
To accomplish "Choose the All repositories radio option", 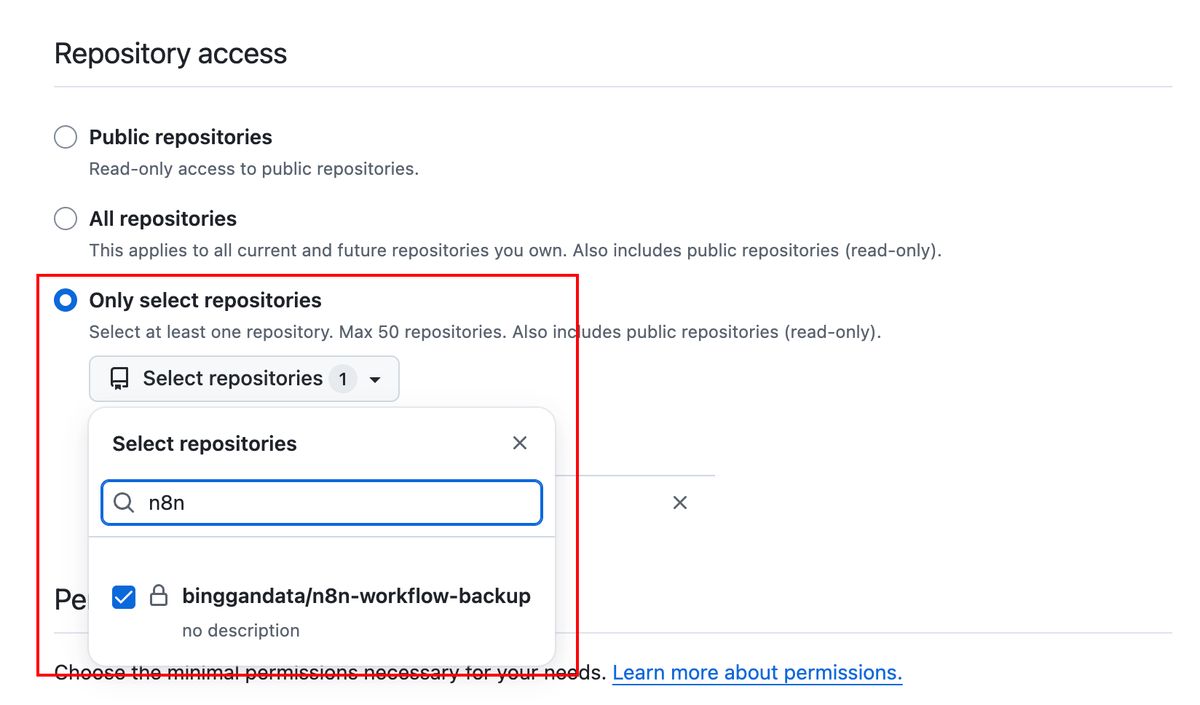I will [65, 219].
